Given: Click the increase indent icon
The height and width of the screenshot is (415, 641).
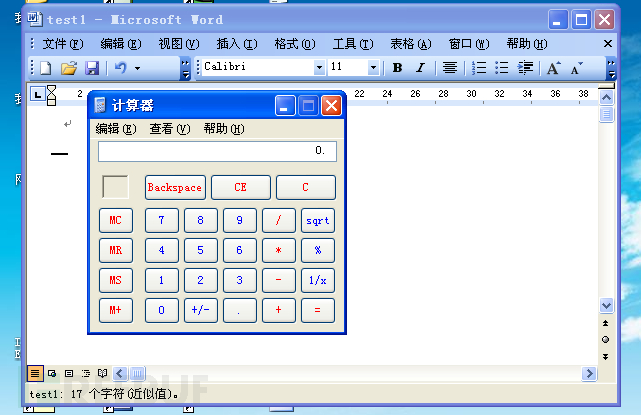Looking at the screenshot, I should (x=525, y=67).
